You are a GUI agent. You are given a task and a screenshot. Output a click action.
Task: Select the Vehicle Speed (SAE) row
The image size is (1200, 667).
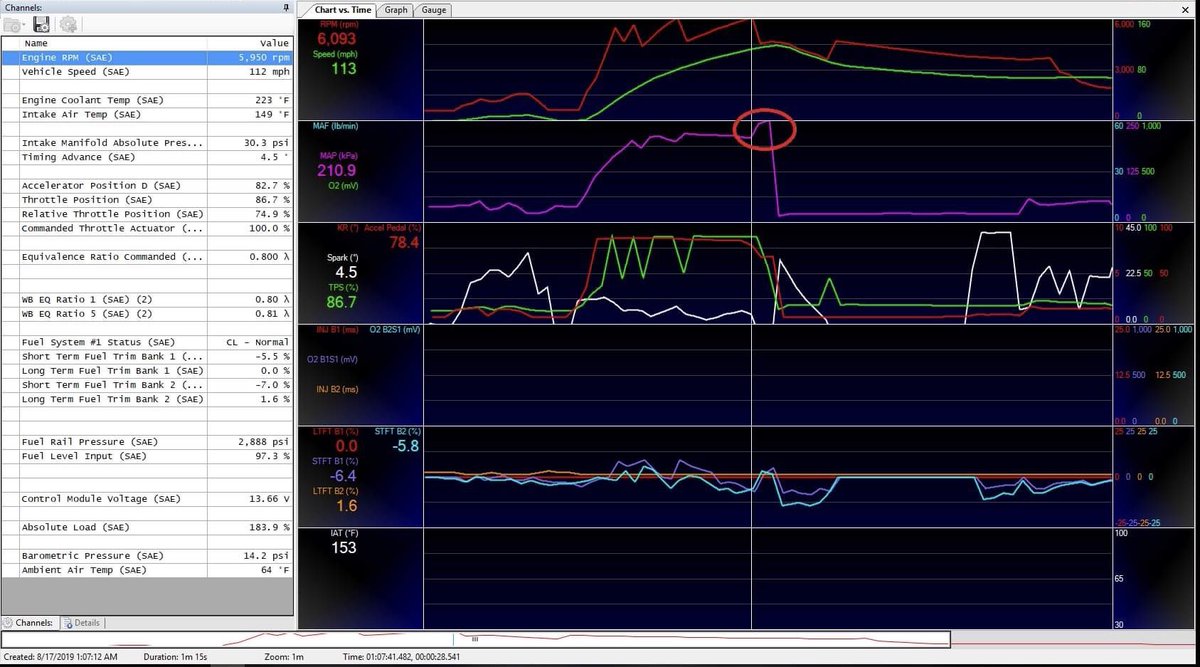point(148,72)
